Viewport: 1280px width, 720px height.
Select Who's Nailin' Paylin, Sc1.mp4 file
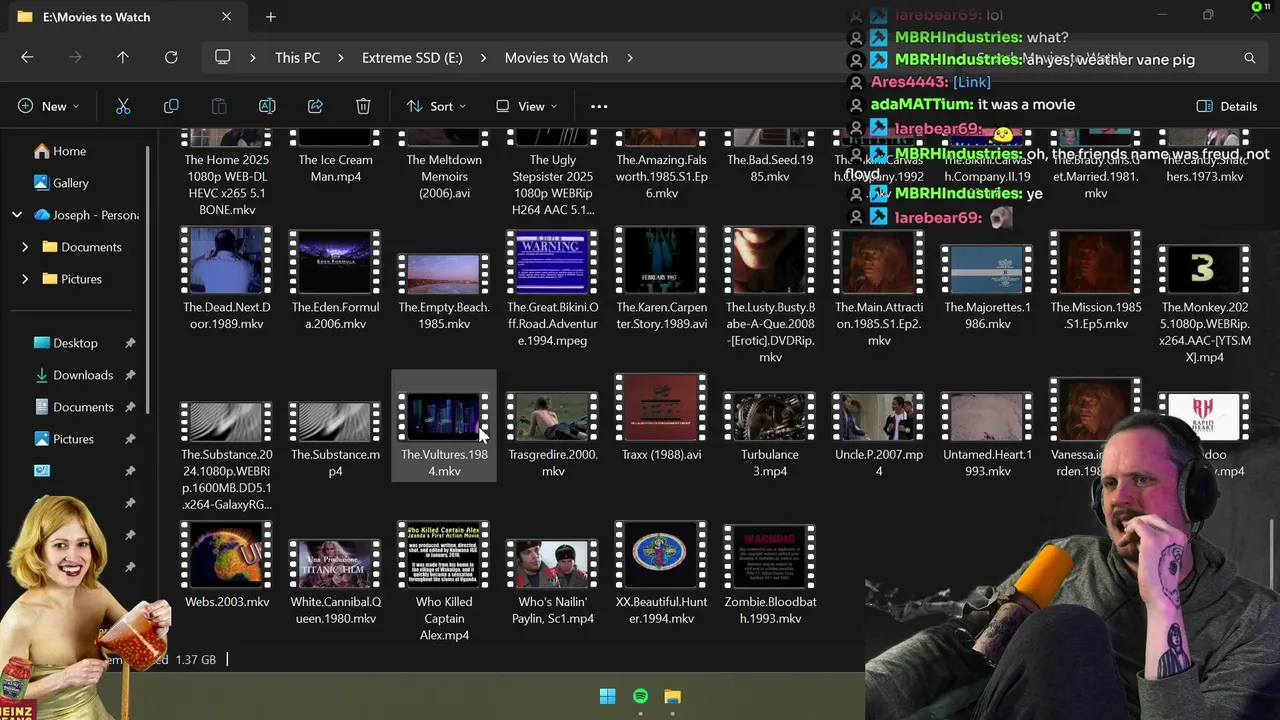[553, 583]
